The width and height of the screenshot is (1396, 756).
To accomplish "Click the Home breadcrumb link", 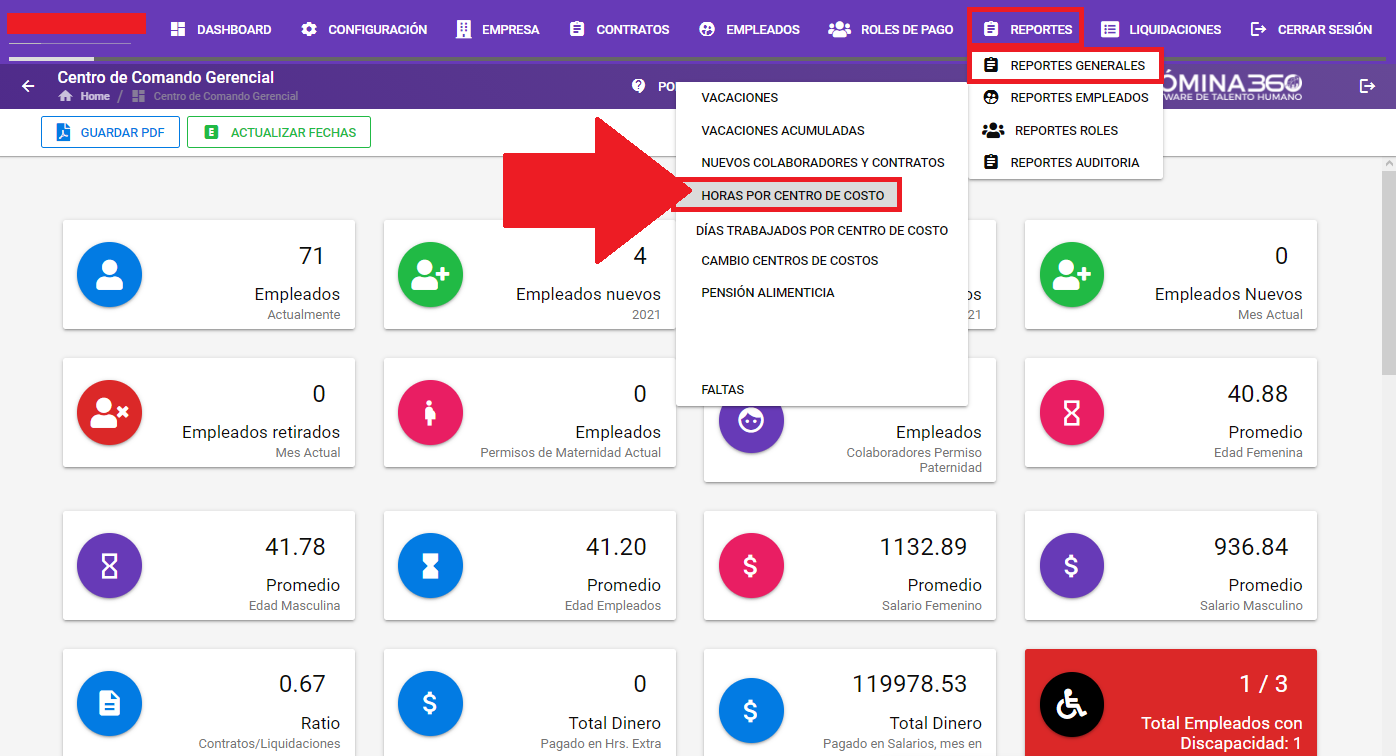I will 86,96.
